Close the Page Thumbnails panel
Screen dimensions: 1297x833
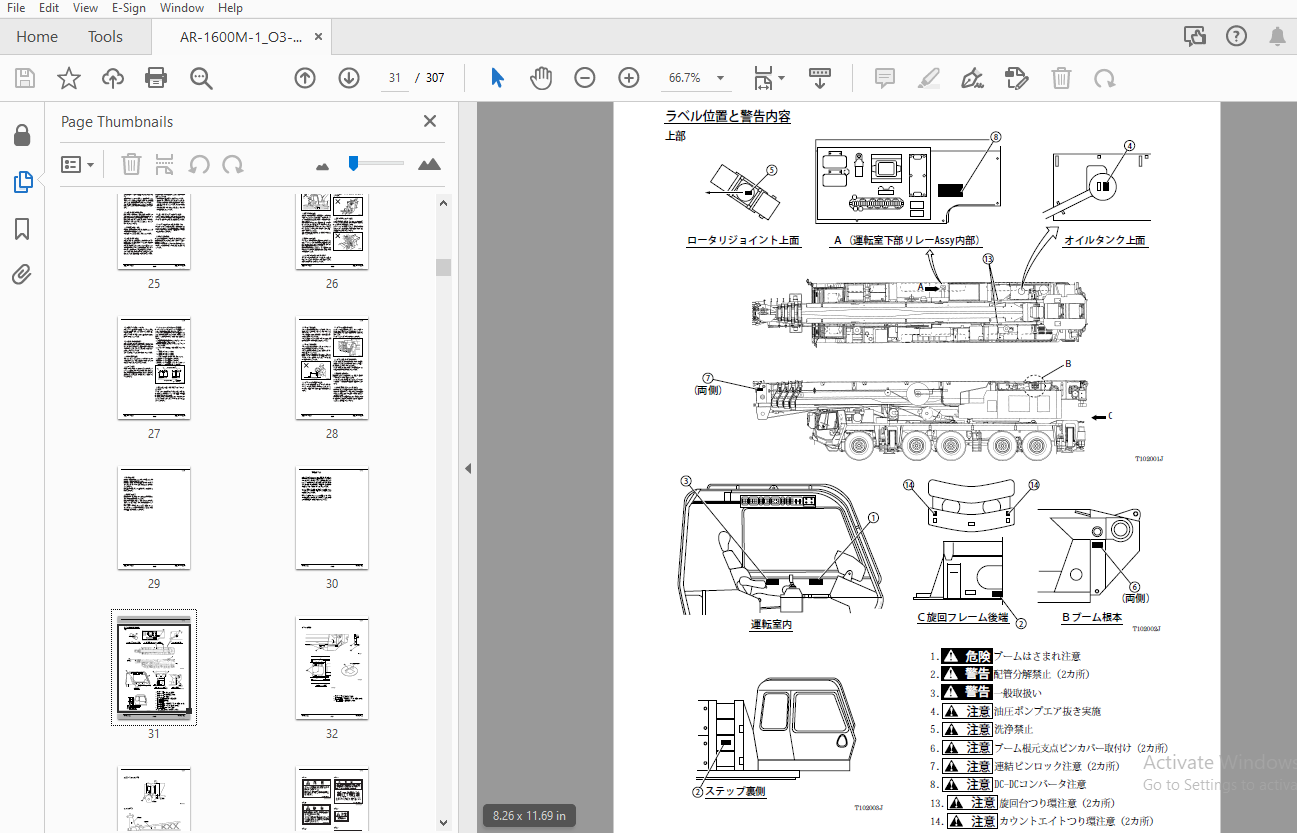(430, 121)
